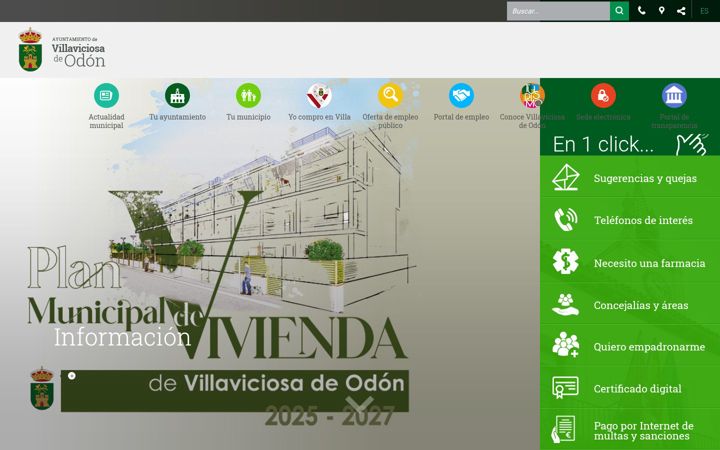Open Portal de transparencia bank icon
This screenshot has height=450, width=720.
click(x=674, y=96)
